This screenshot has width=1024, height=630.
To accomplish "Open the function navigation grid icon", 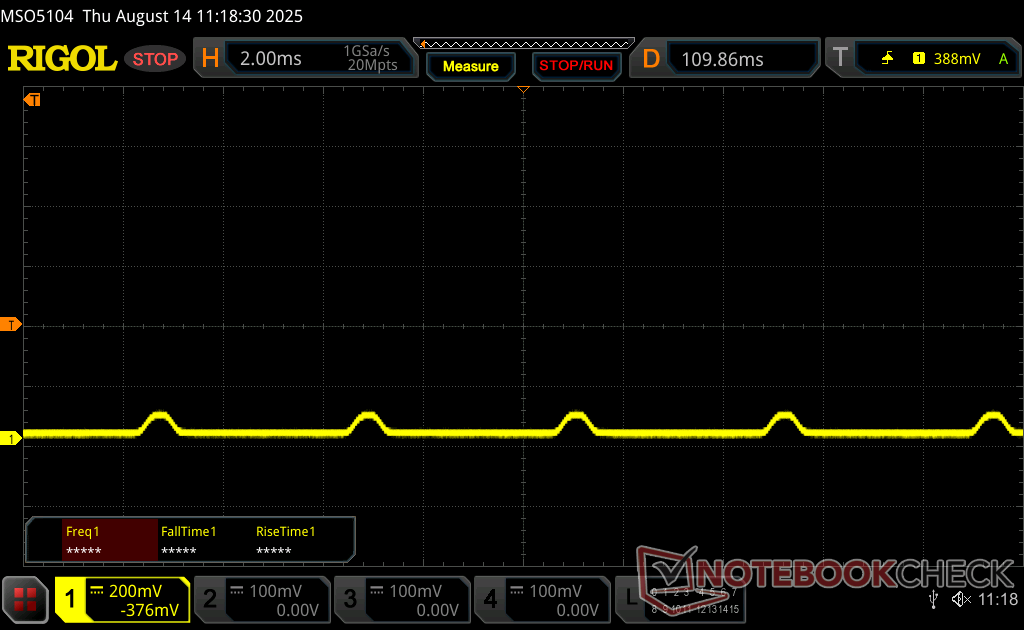I will [25, 599].
